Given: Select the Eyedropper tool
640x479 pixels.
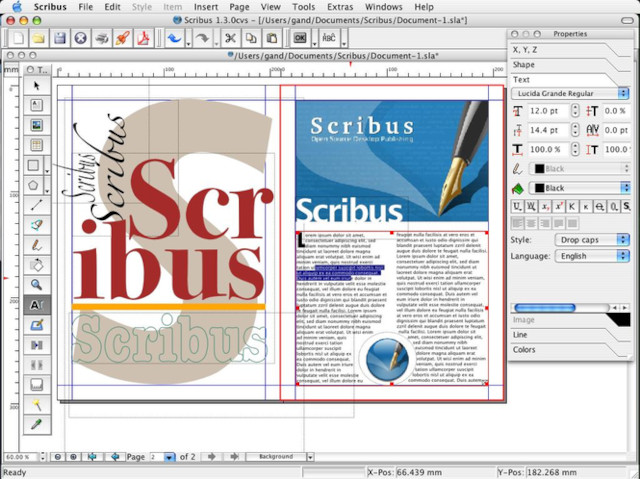Looking at the screenshot, I should click(37, 424).
